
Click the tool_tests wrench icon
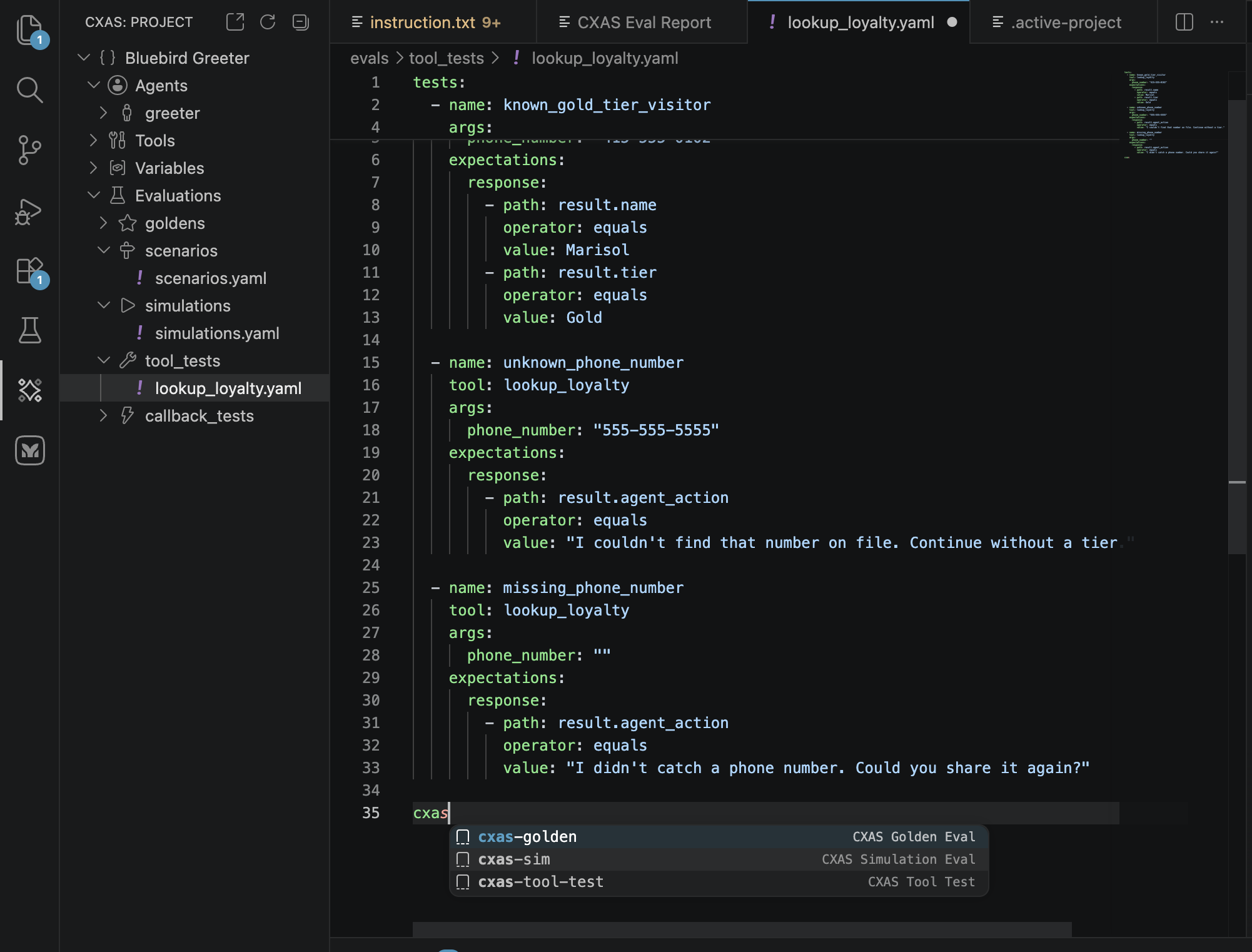point(128,360)
